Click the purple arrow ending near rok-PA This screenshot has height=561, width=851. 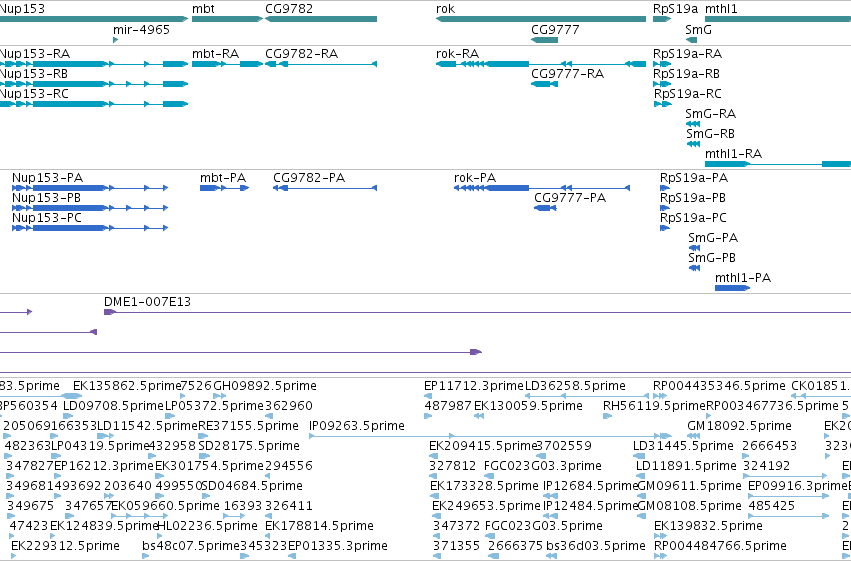tap(475, 352)
